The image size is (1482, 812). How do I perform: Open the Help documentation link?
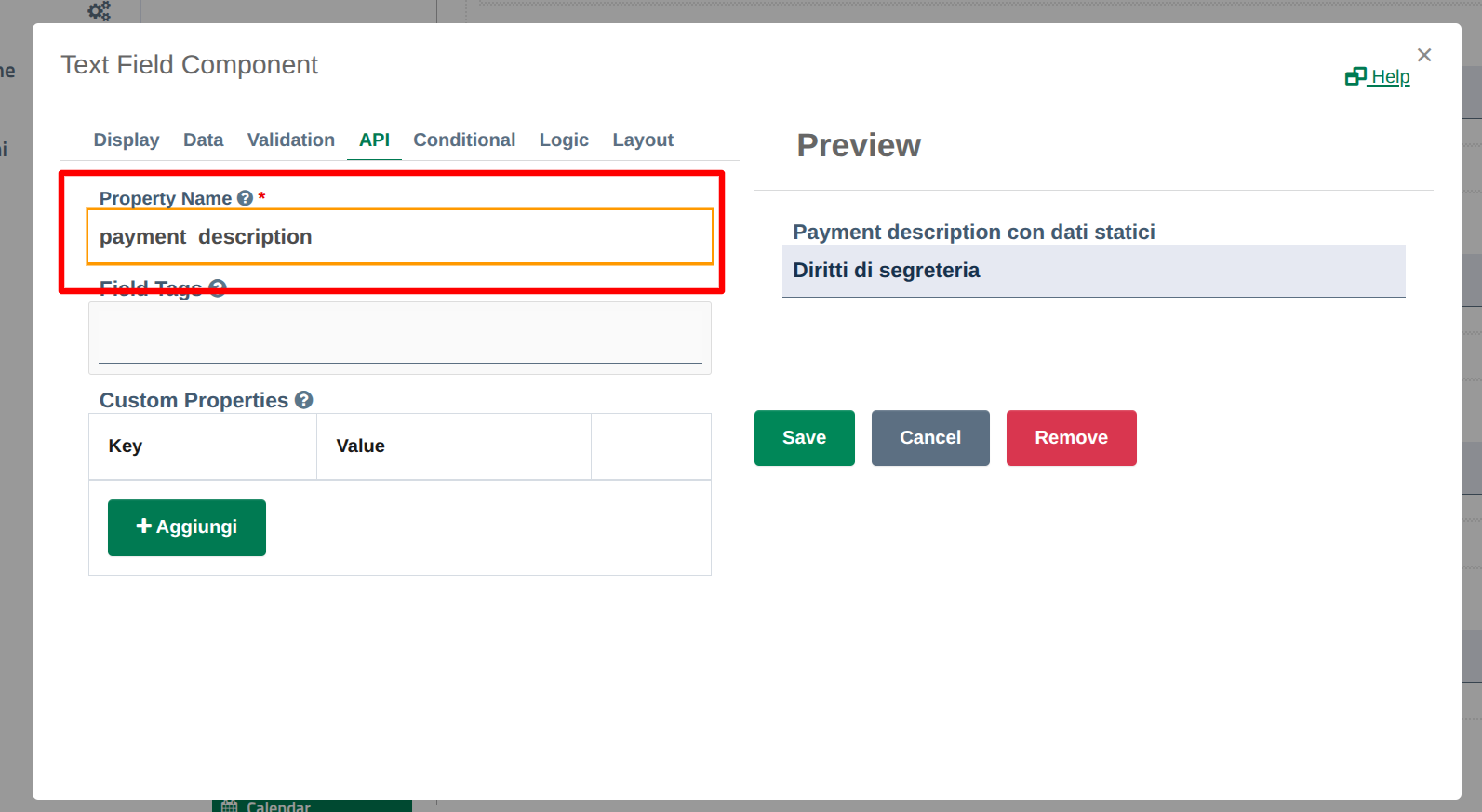[1378, 77]
